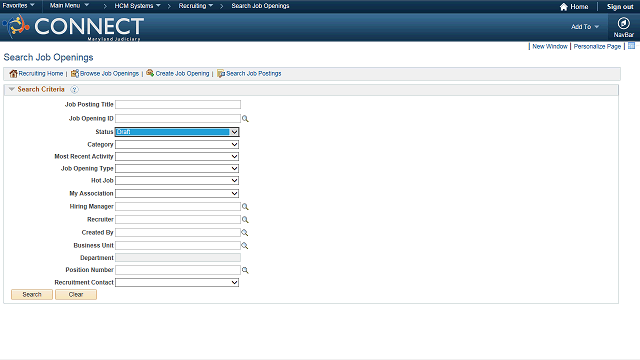Screen dimensions: 640x360
Task: Click the Search Job Postings link text
Action: (x=253, y=73)
